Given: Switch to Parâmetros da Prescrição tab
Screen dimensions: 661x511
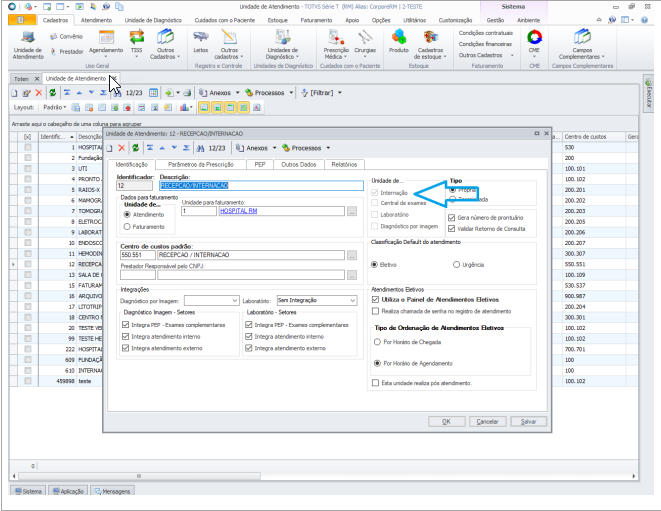Looking at the screenshot, I should point(201,164).
